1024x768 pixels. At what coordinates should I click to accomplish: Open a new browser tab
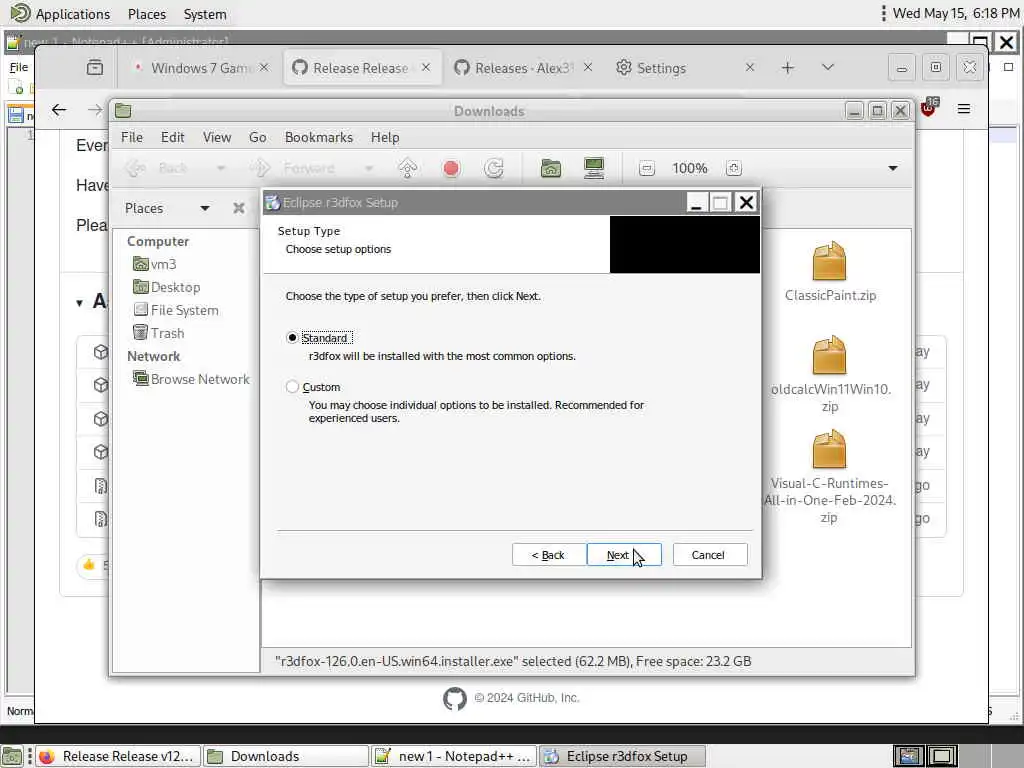(x=788, y=68)
